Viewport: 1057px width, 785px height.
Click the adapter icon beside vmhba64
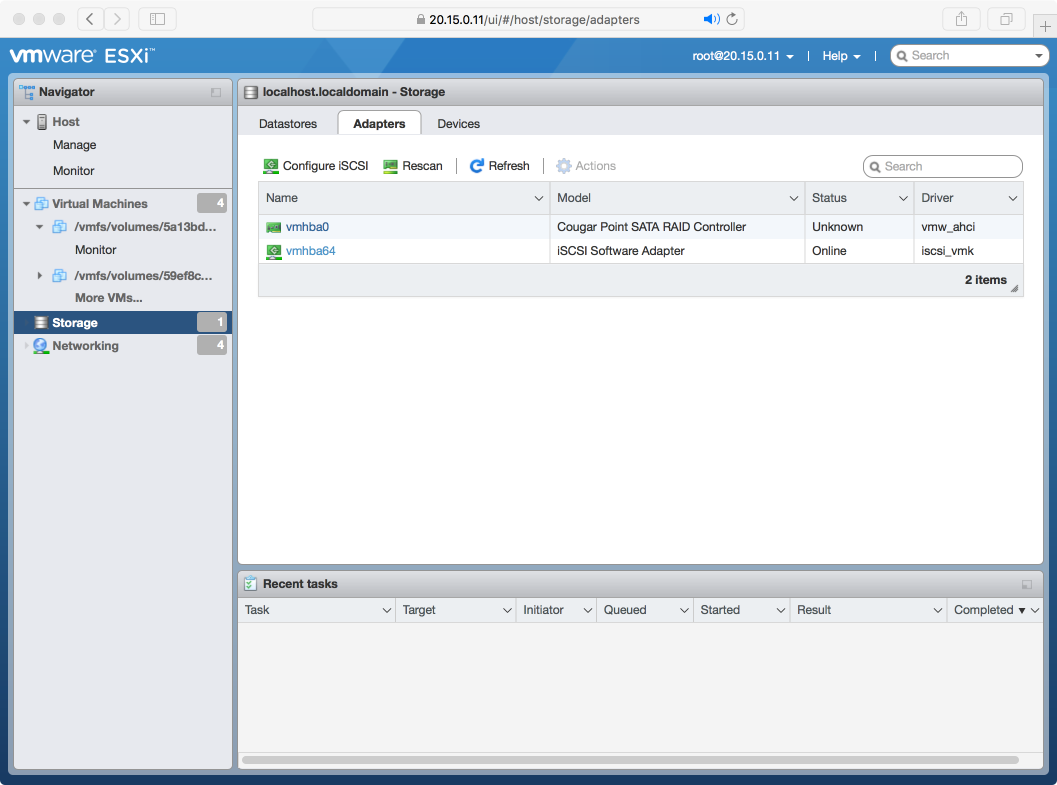coord(273,250)
